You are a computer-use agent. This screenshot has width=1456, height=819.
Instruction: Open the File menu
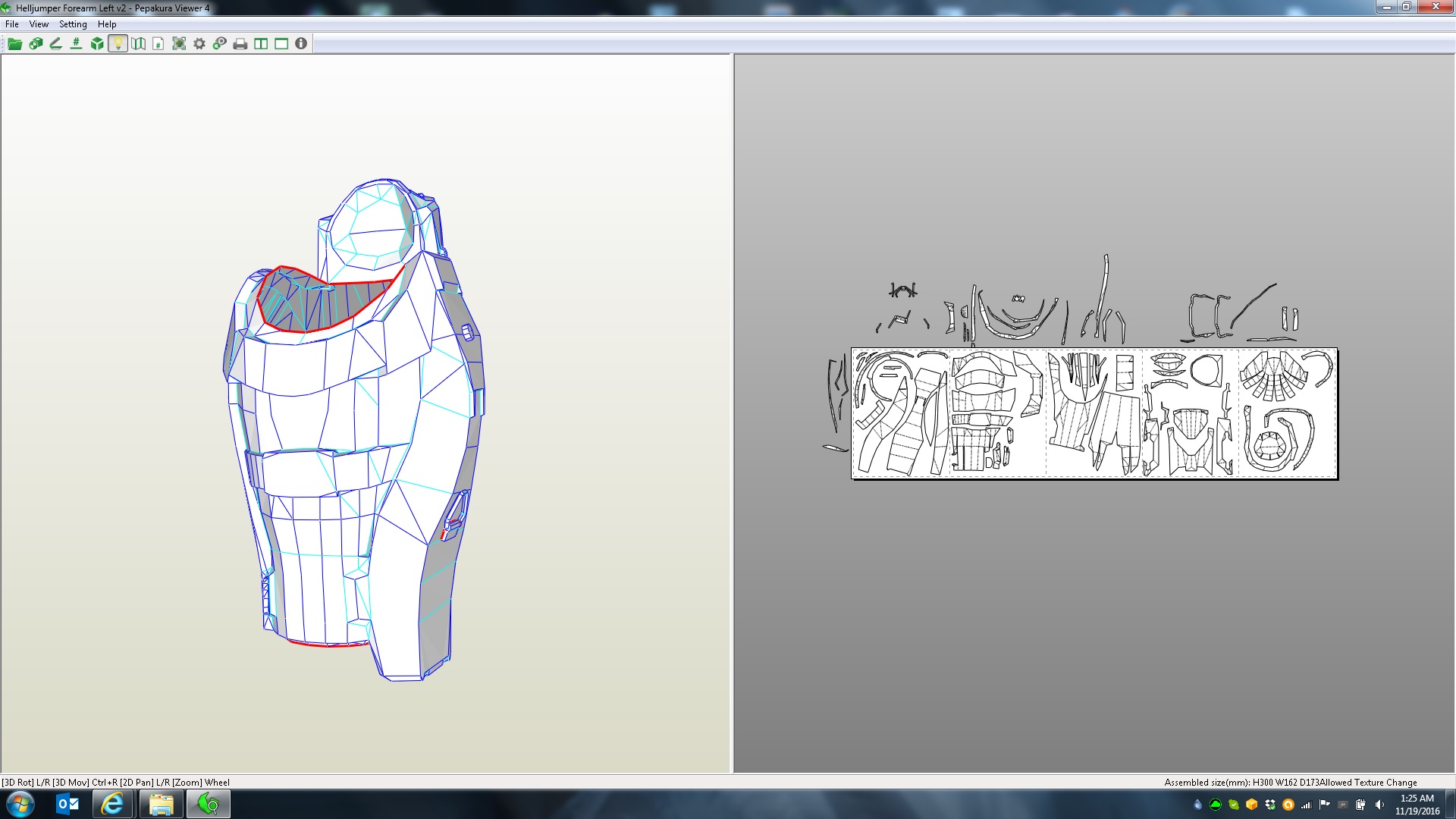click(x=12, y=24)
